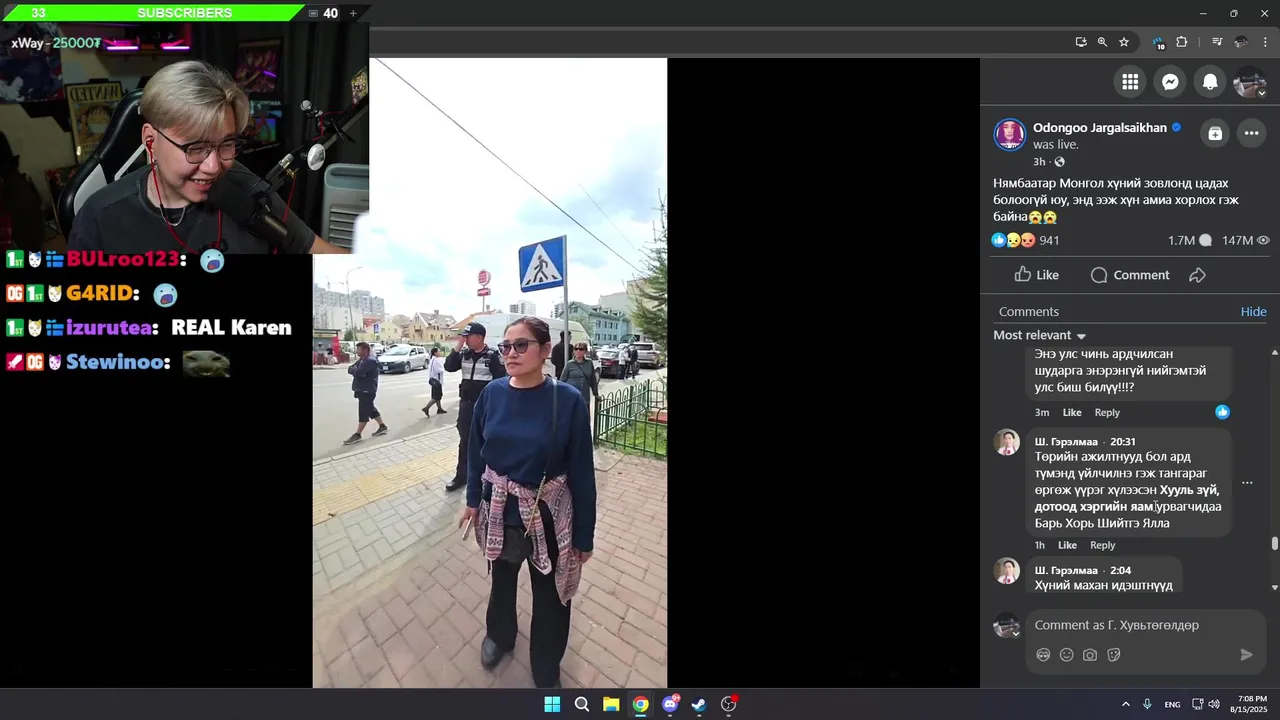Open the browser media controls icon
Screen dimensions: 1280x720
coord(1217,42)
